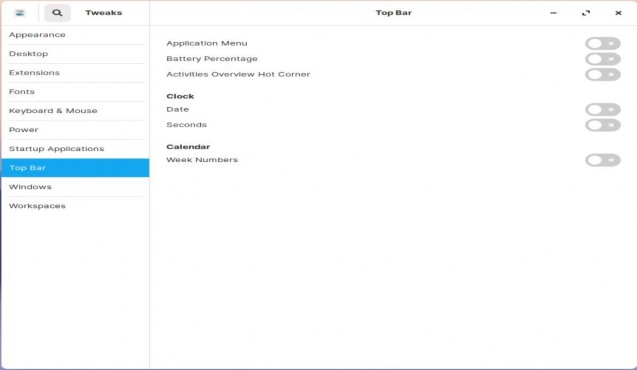Maximize the Tweaks window

click(586, 13)
